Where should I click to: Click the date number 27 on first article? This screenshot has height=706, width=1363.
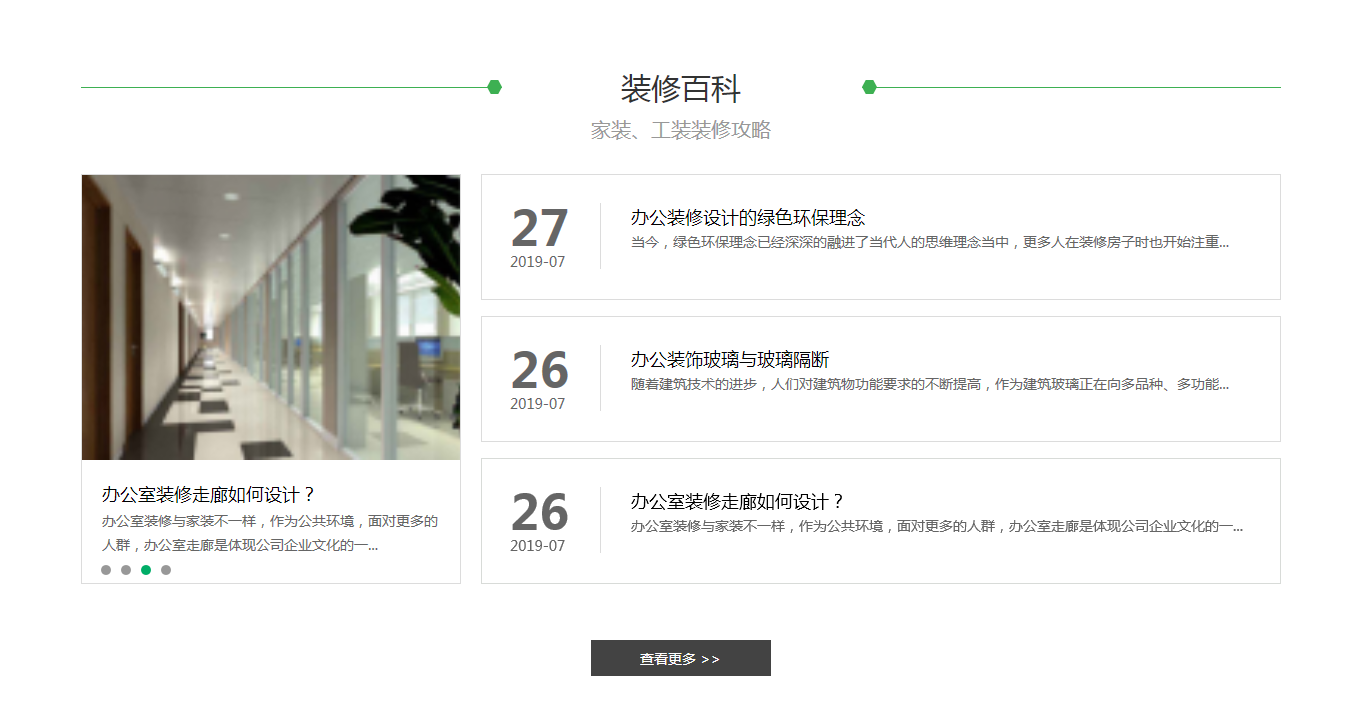pos(539,229)
